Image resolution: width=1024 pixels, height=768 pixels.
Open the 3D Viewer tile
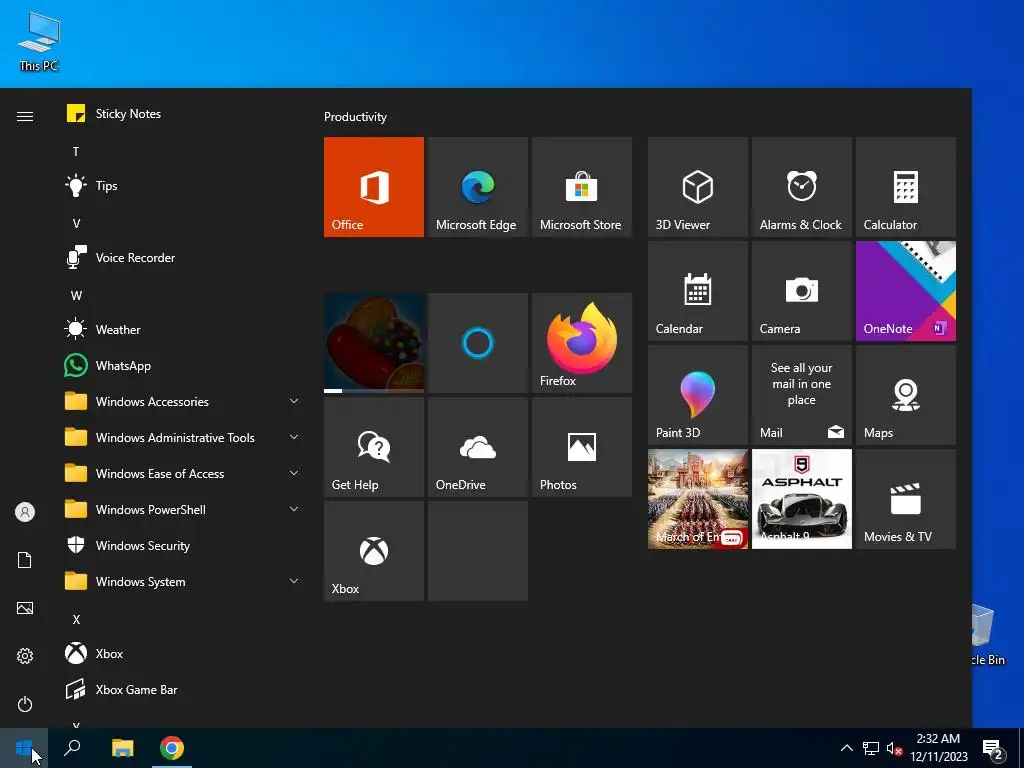[x=697, y=187]
